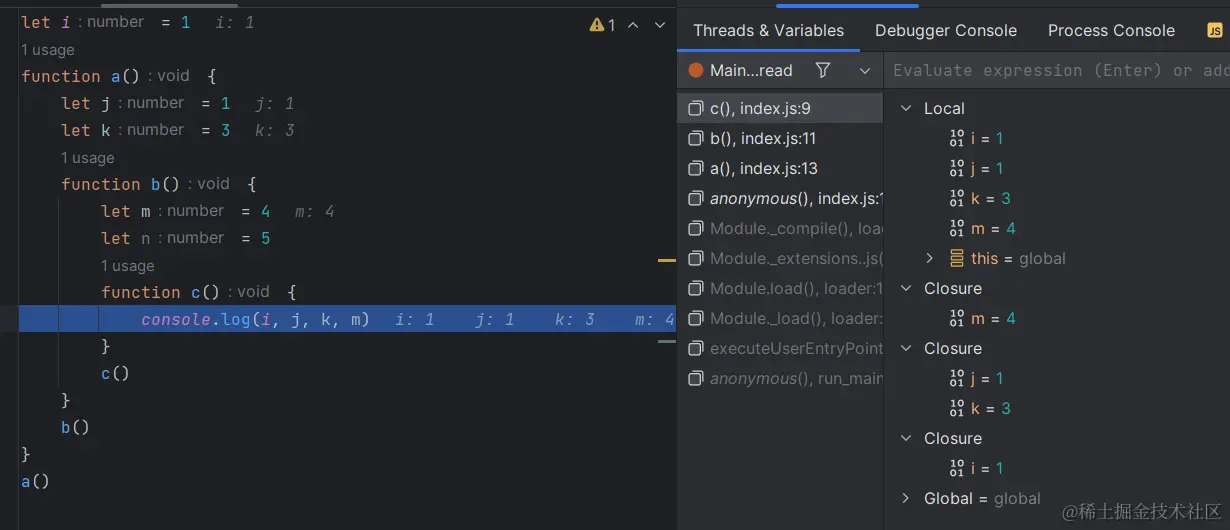Focus the Evaluate expression input field
1230x530 pixels.
(1055, 70)
